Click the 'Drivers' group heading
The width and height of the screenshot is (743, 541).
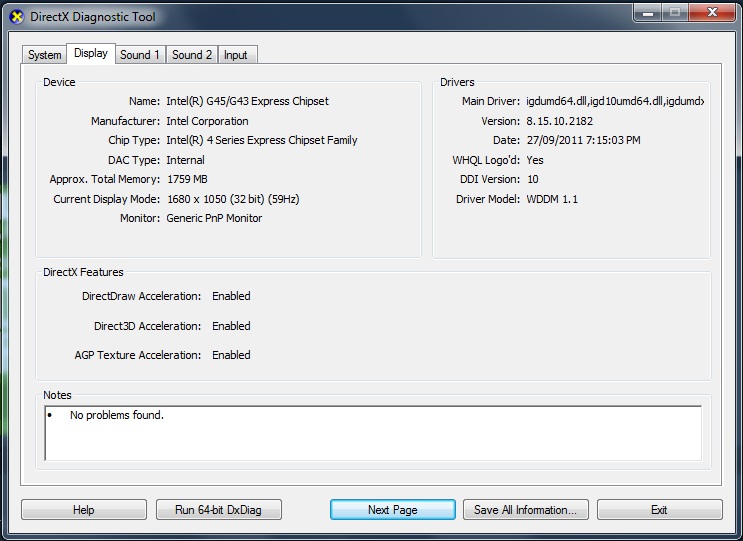[457, 82]
